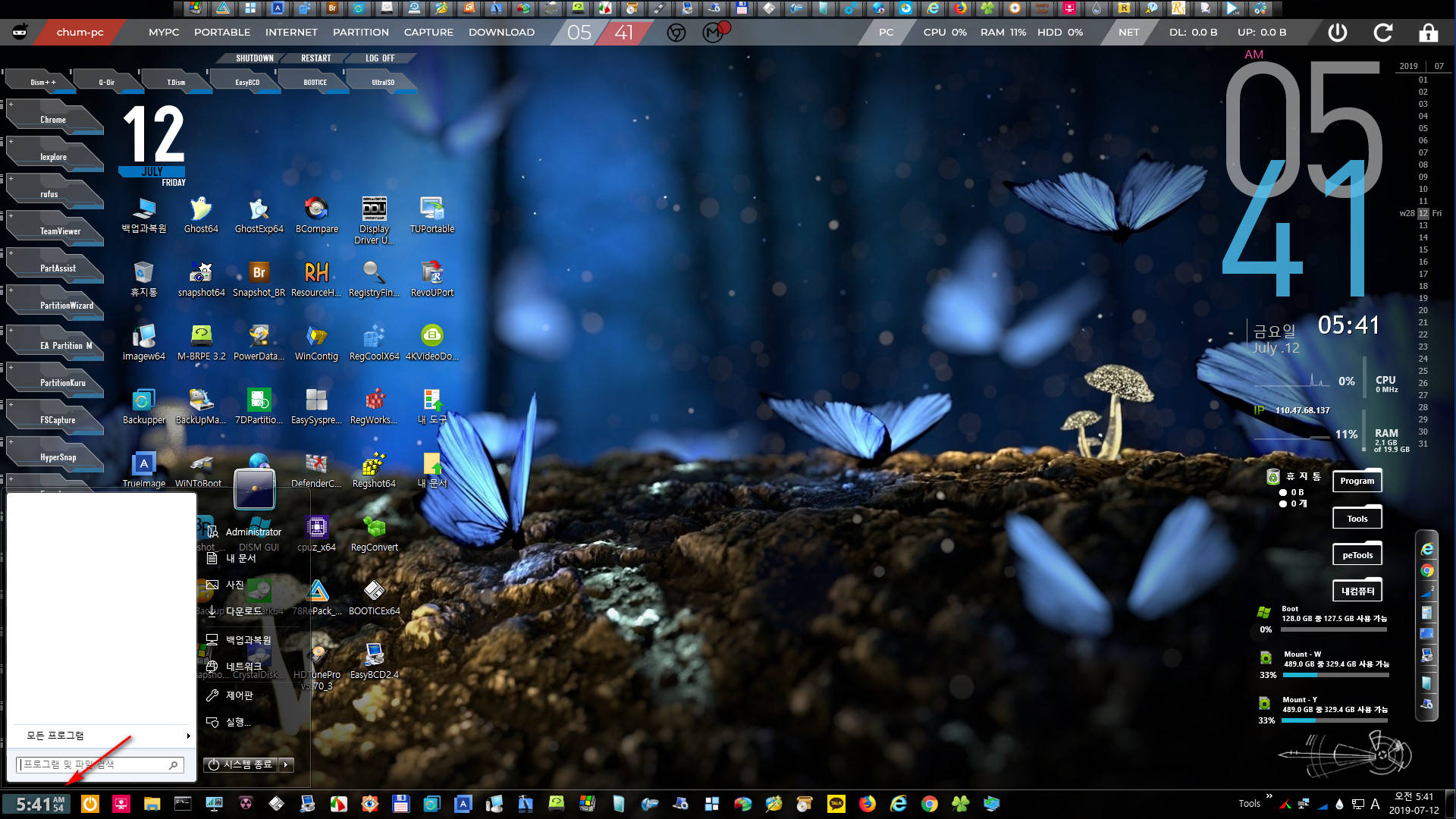Click the lock icon in the top bar
The image size is (1456, 819).
tap(1429, 33)
